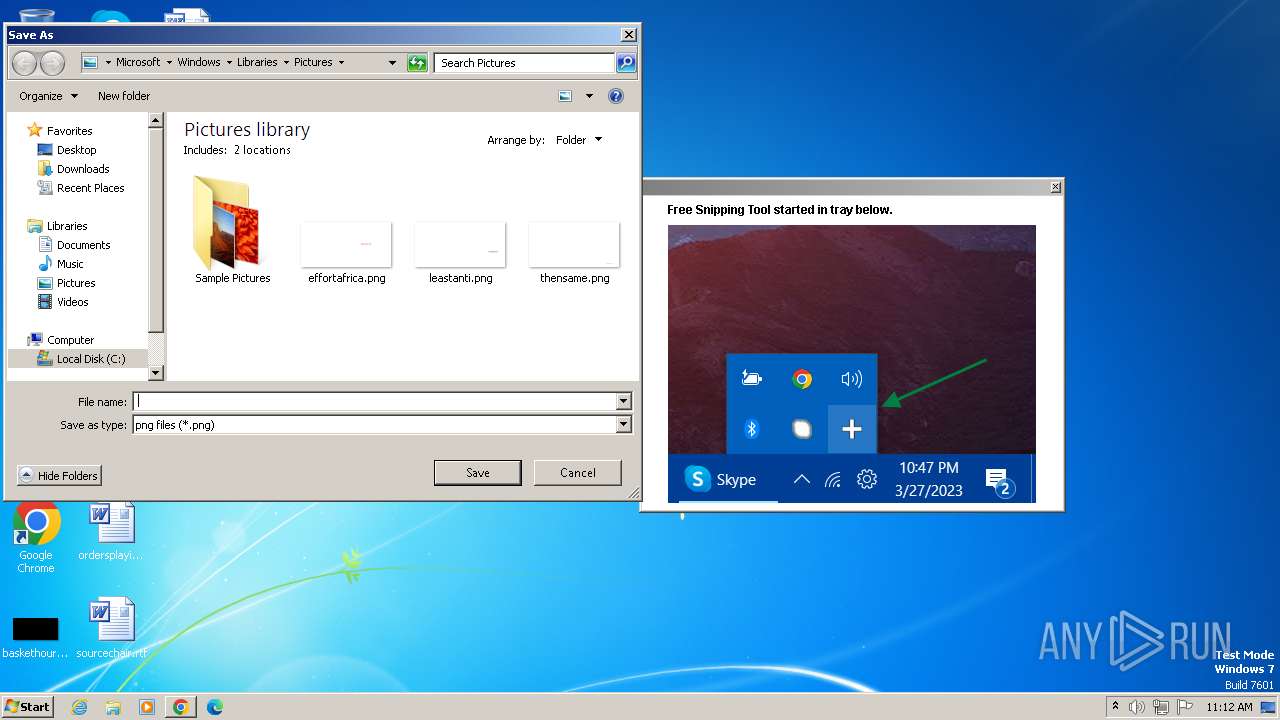Click Pictures in the address breadcrumb
This screenshot has height=720, width=1280.
[x=313, y=62]
